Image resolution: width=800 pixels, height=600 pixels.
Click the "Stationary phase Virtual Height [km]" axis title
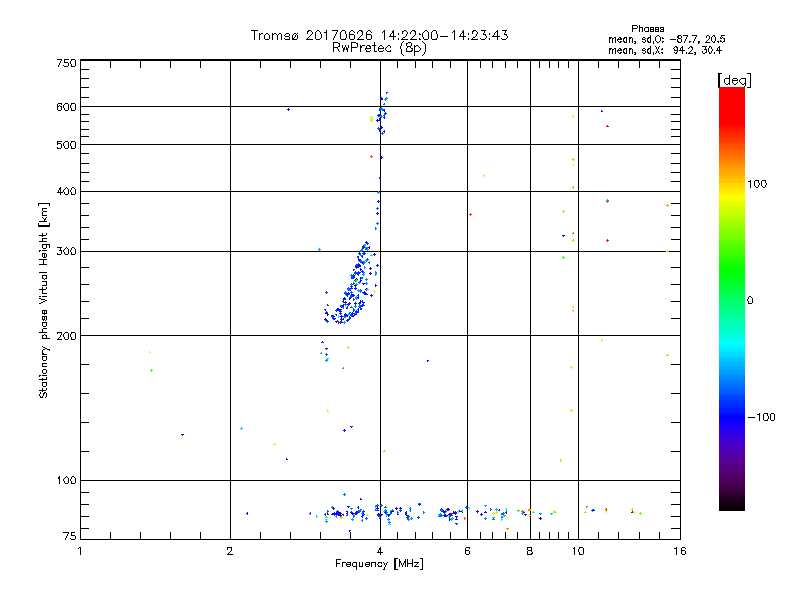point(43,300)
